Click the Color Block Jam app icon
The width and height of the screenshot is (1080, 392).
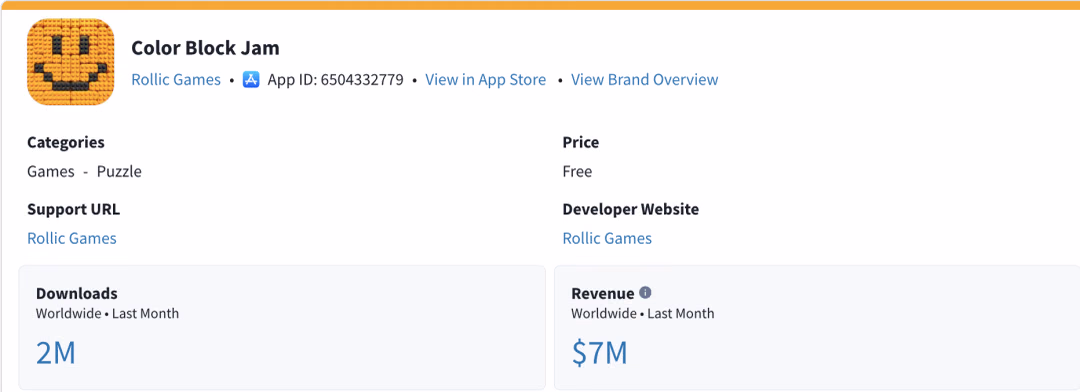[x=71, y=62]
